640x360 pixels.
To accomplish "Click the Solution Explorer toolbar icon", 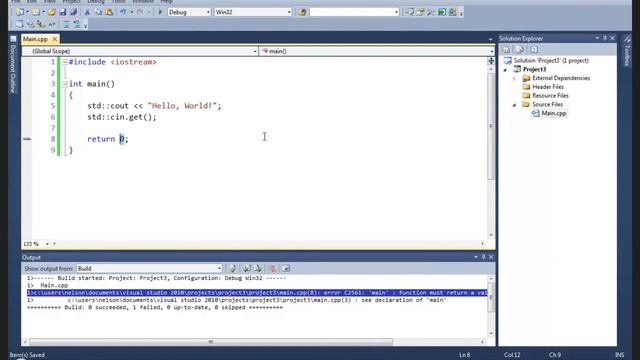I will (409, 12).
